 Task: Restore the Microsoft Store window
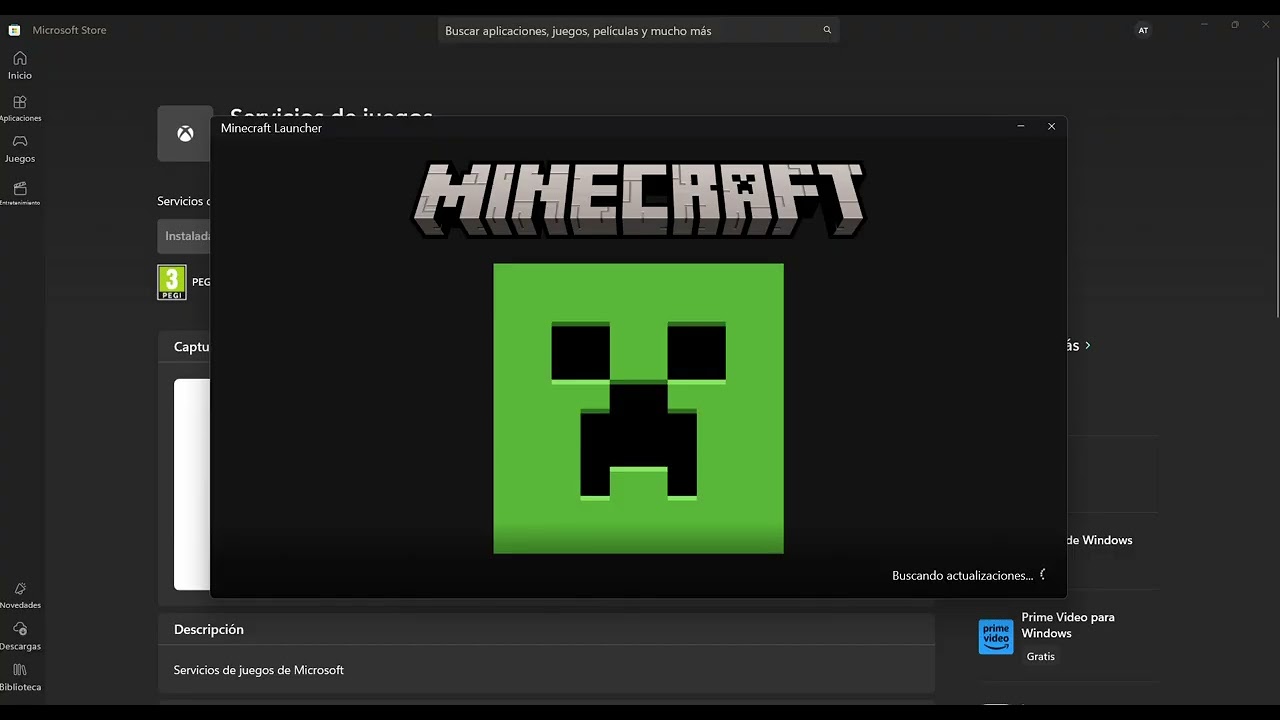pos(1235,25)
